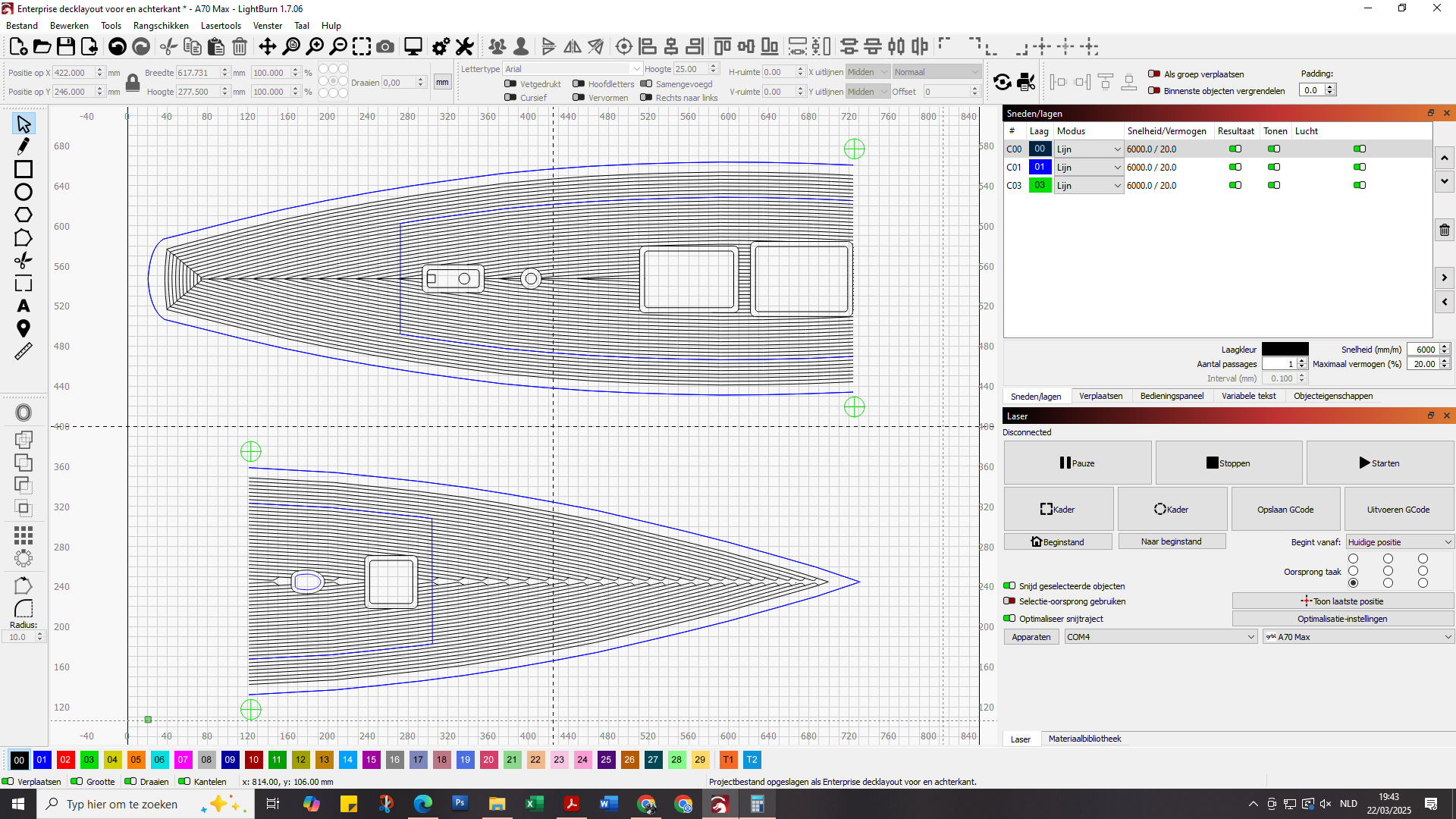Switch to the Verplaatsen tab
Screen dimensions: 1456x819
point(1100,397)
